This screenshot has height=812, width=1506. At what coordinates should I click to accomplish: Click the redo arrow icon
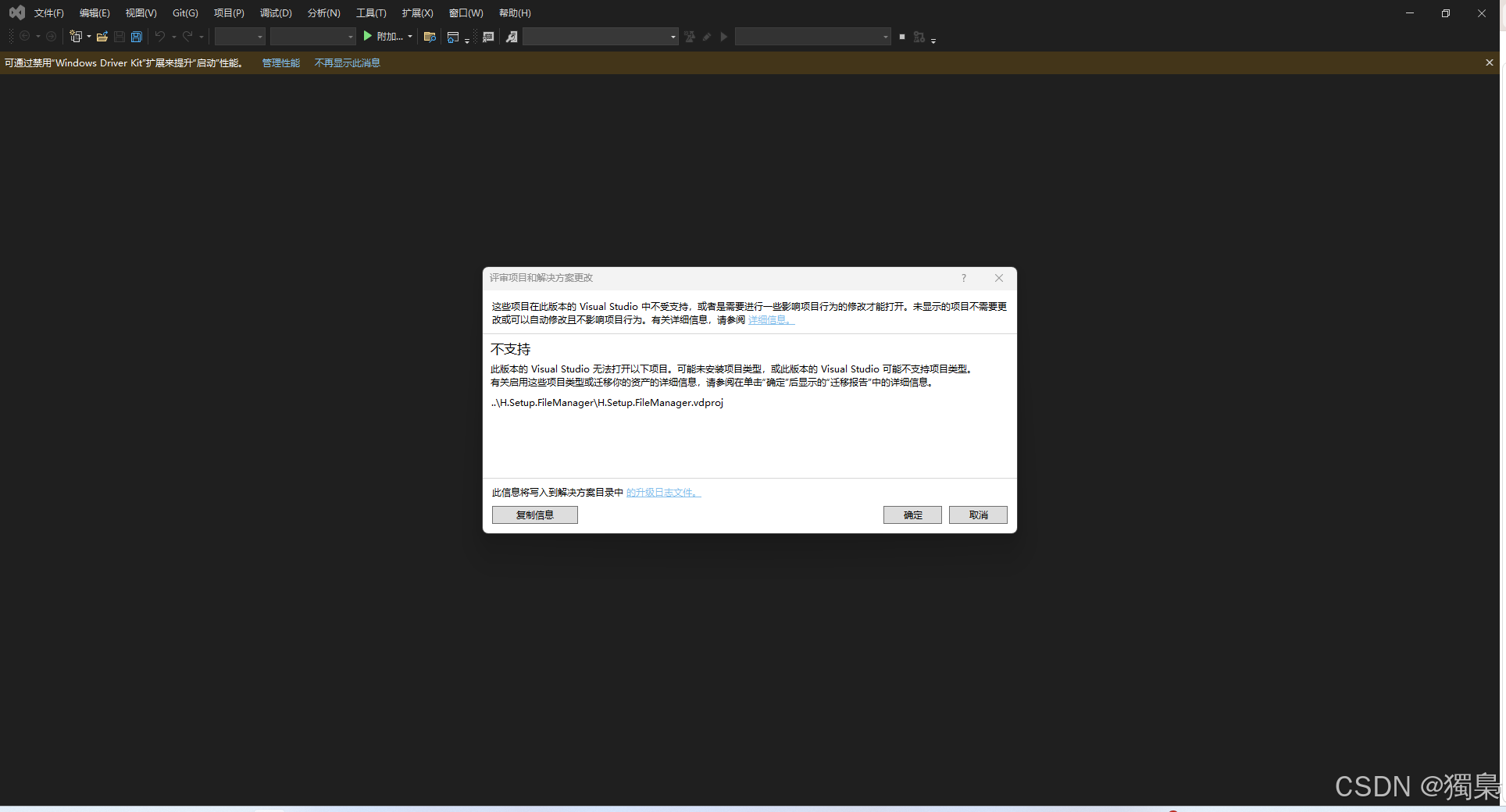click(187, 37)
